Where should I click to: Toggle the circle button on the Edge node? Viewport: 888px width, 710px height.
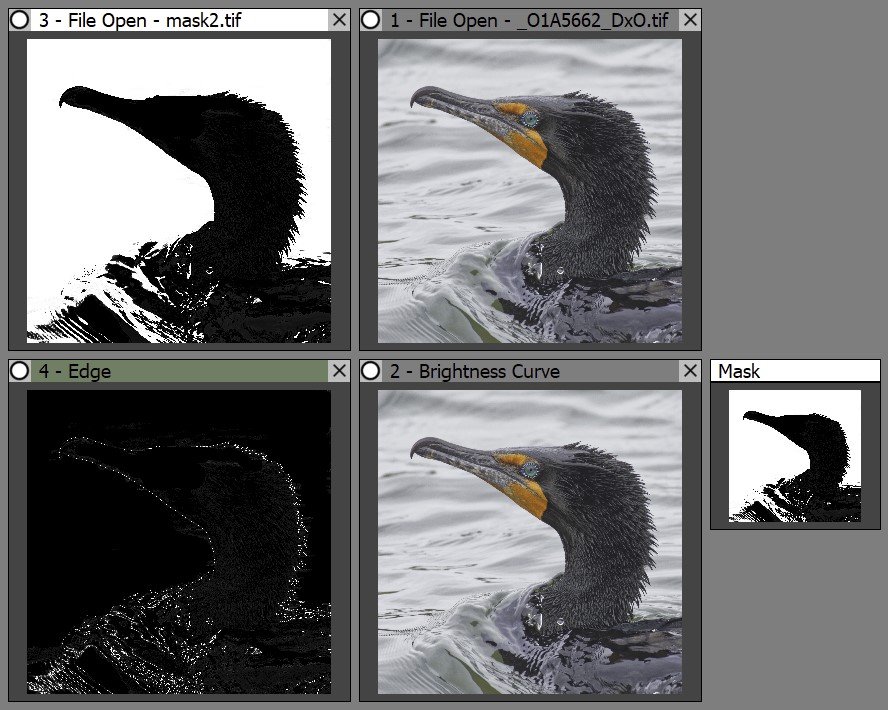(19, 371)
